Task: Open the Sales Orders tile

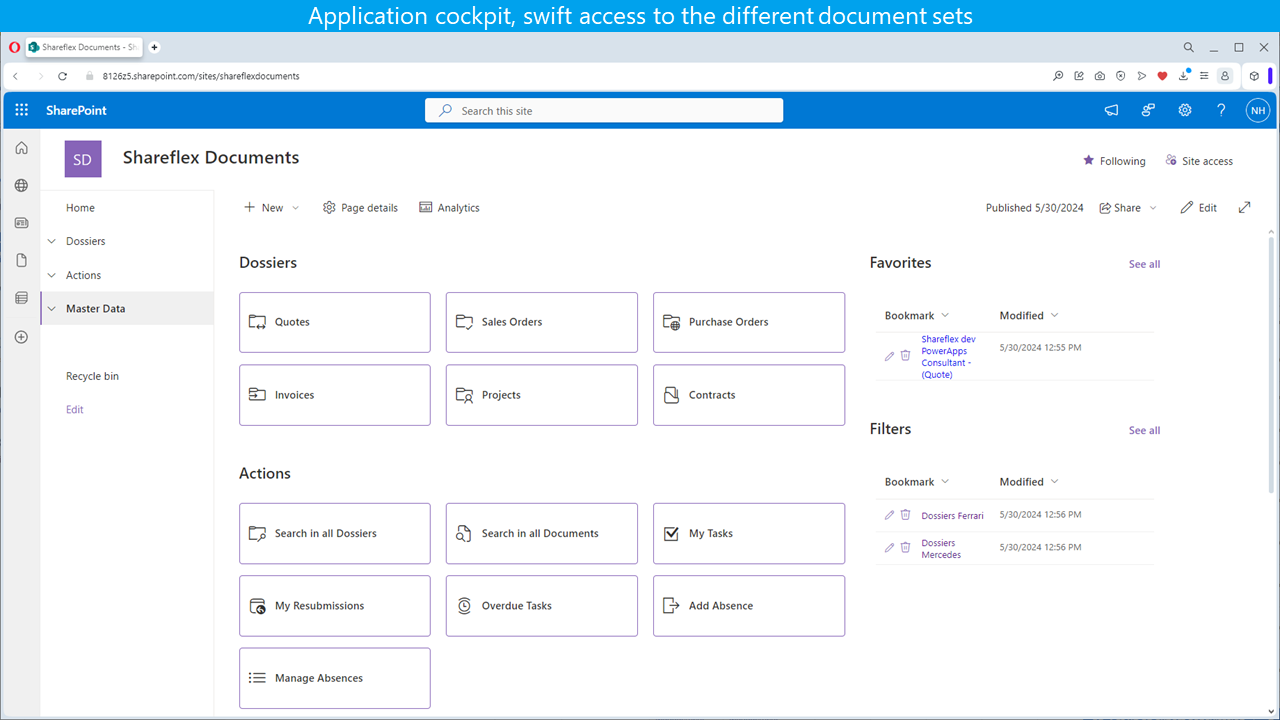Action: [542, 322]
